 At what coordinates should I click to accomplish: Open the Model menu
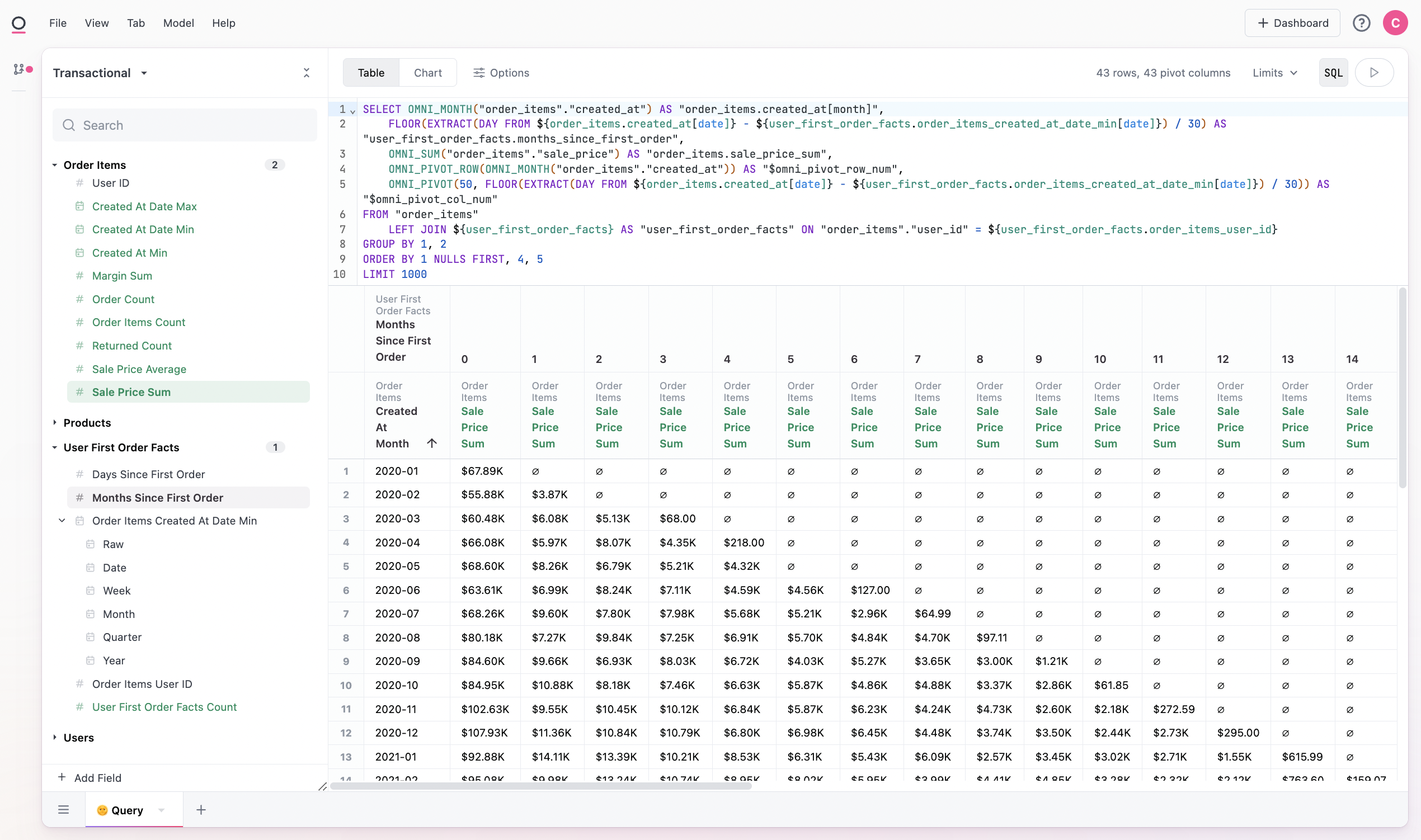[178, 23]
